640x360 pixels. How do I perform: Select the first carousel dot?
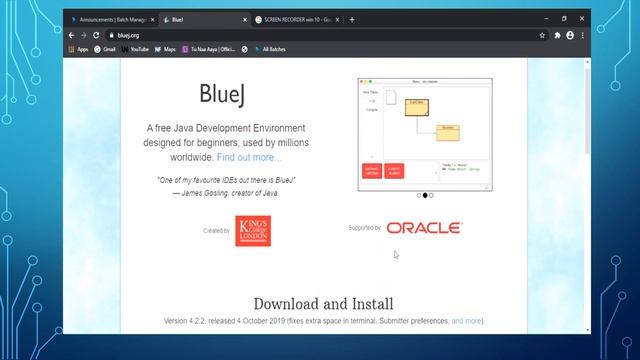(419, 196)
